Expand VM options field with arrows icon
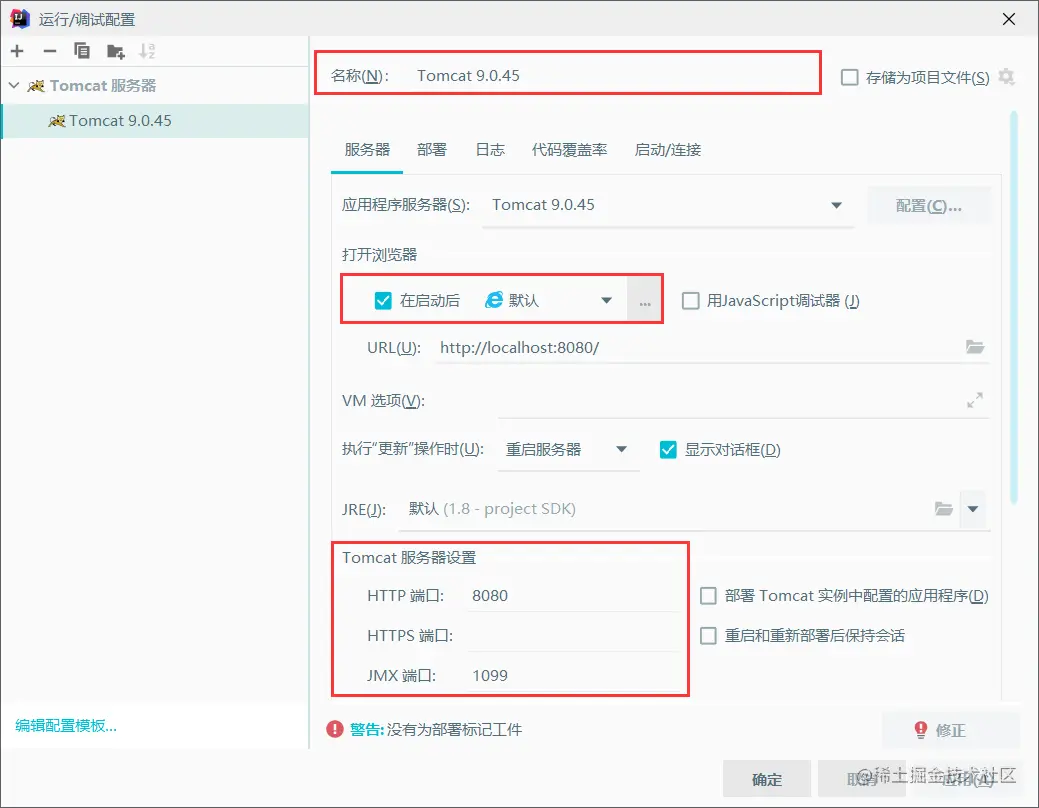 (x=975, y=400)
